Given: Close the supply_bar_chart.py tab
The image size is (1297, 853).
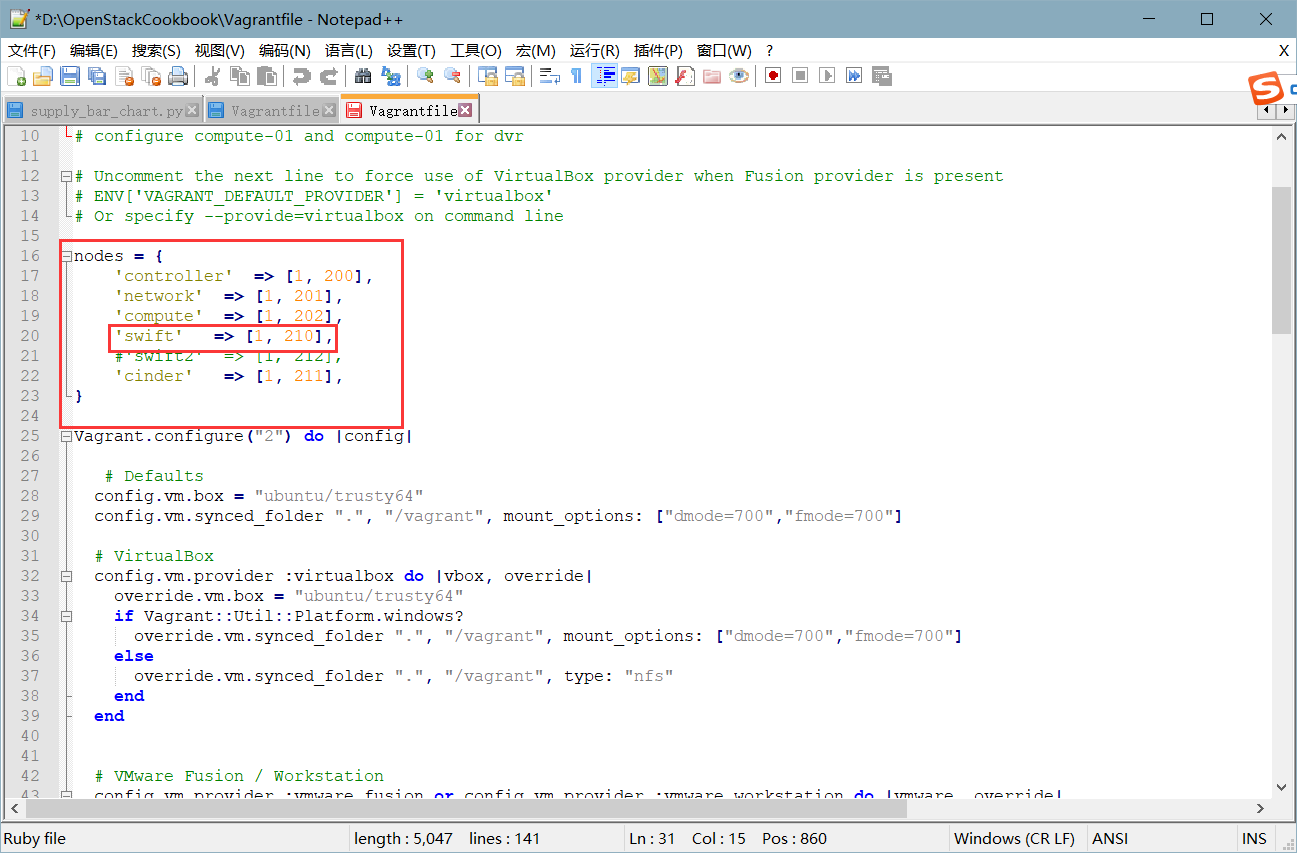Looking at the screenshot, I should pos(192,111).
